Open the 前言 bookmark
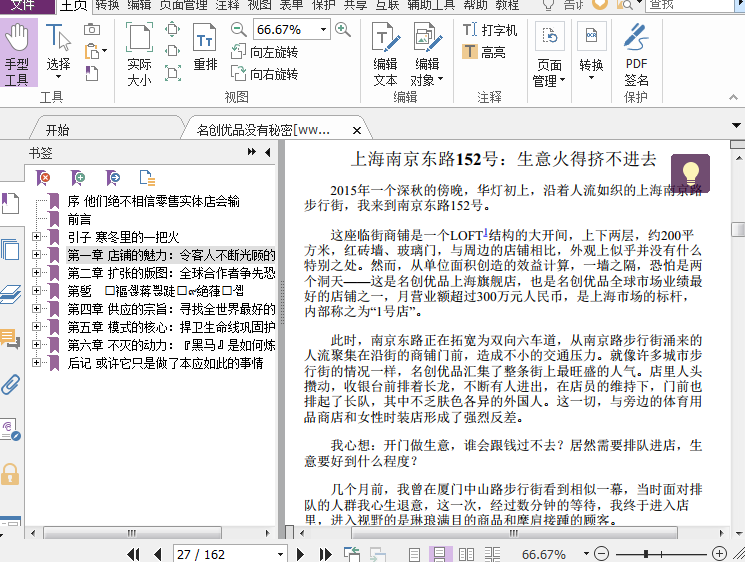The height and width of the screenshot is (562, 745). pyautogui.click(x=79, y=219)
